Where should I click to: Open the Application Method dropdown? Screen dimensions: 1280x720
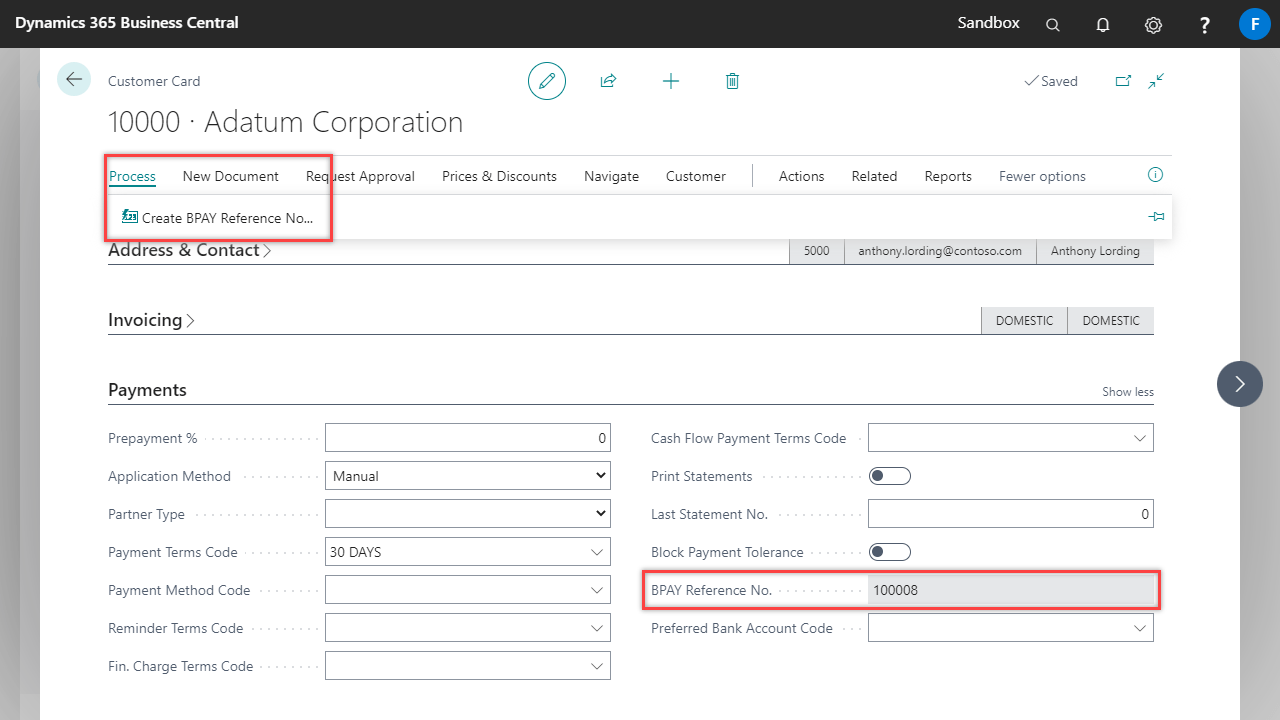point(468,476)
